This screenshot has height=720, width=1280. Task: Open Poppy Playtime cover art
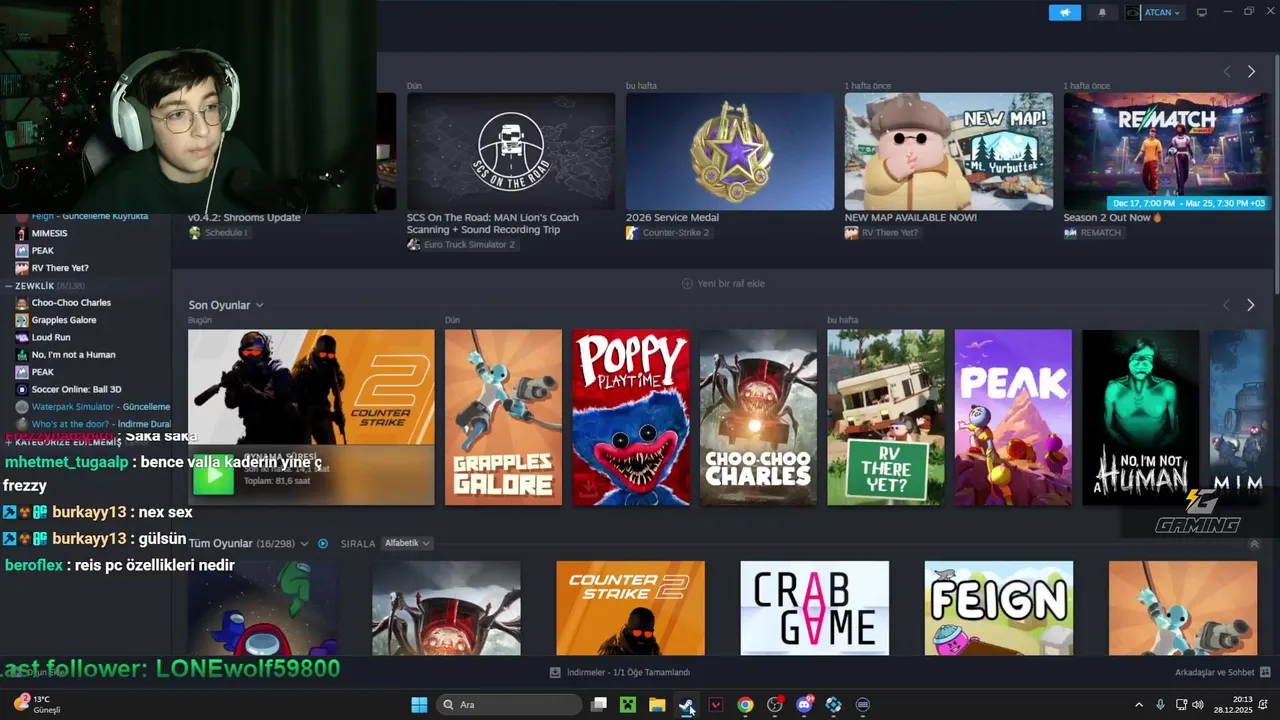[631, 417]
